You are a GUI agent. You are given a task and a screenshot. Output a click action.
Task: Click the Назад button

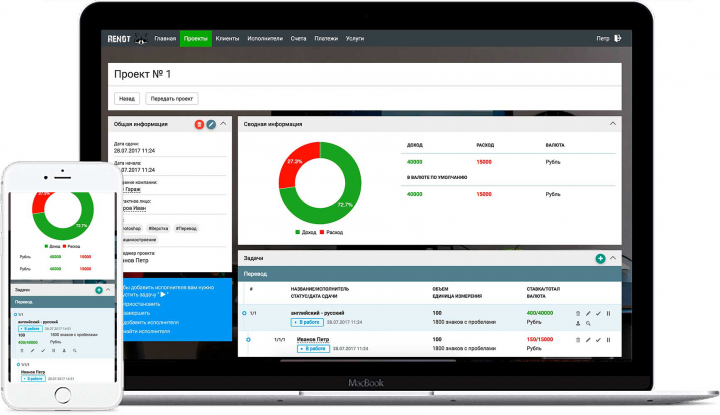(x=127, y=99)
